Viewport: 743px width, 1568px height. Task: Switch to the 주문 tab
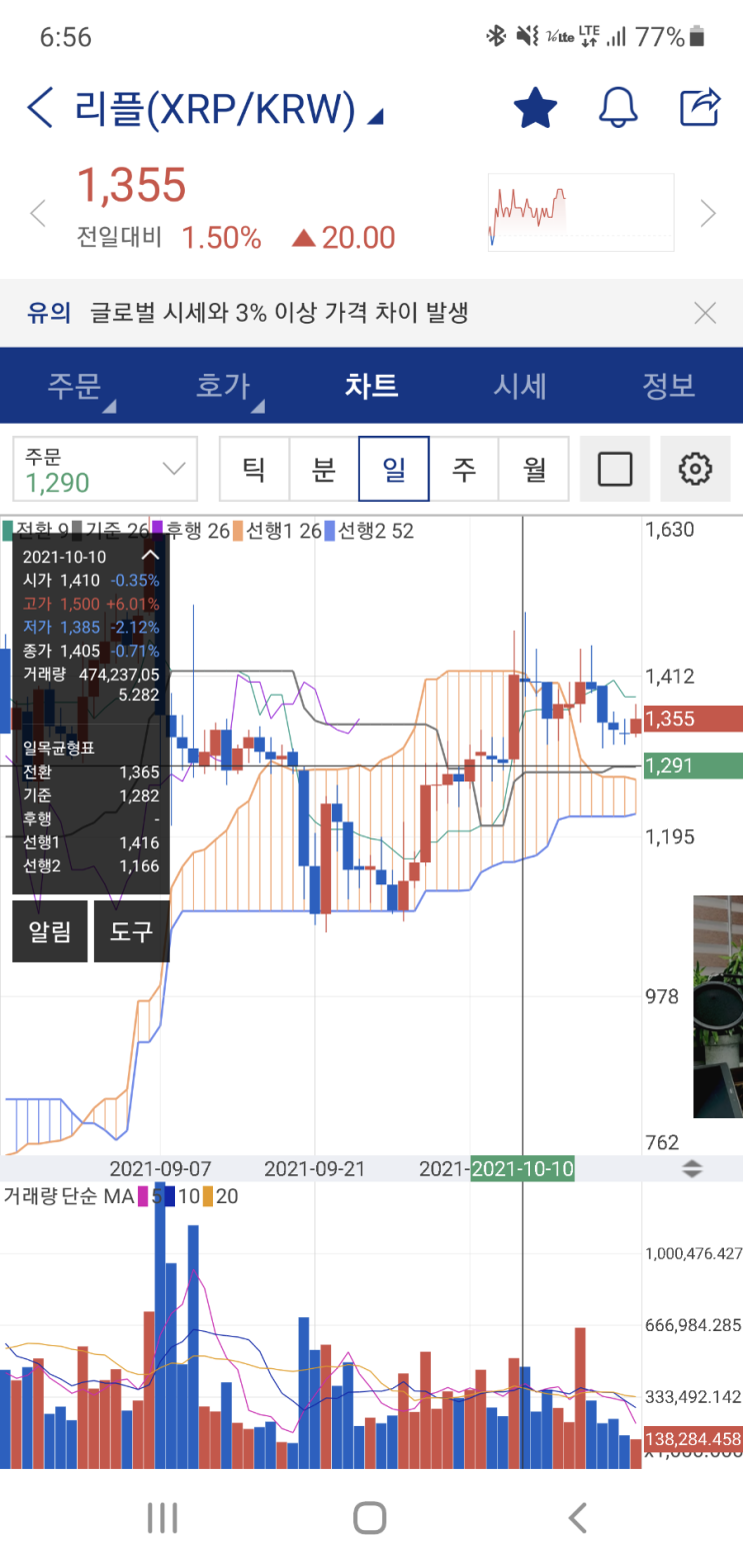[75, 386]
